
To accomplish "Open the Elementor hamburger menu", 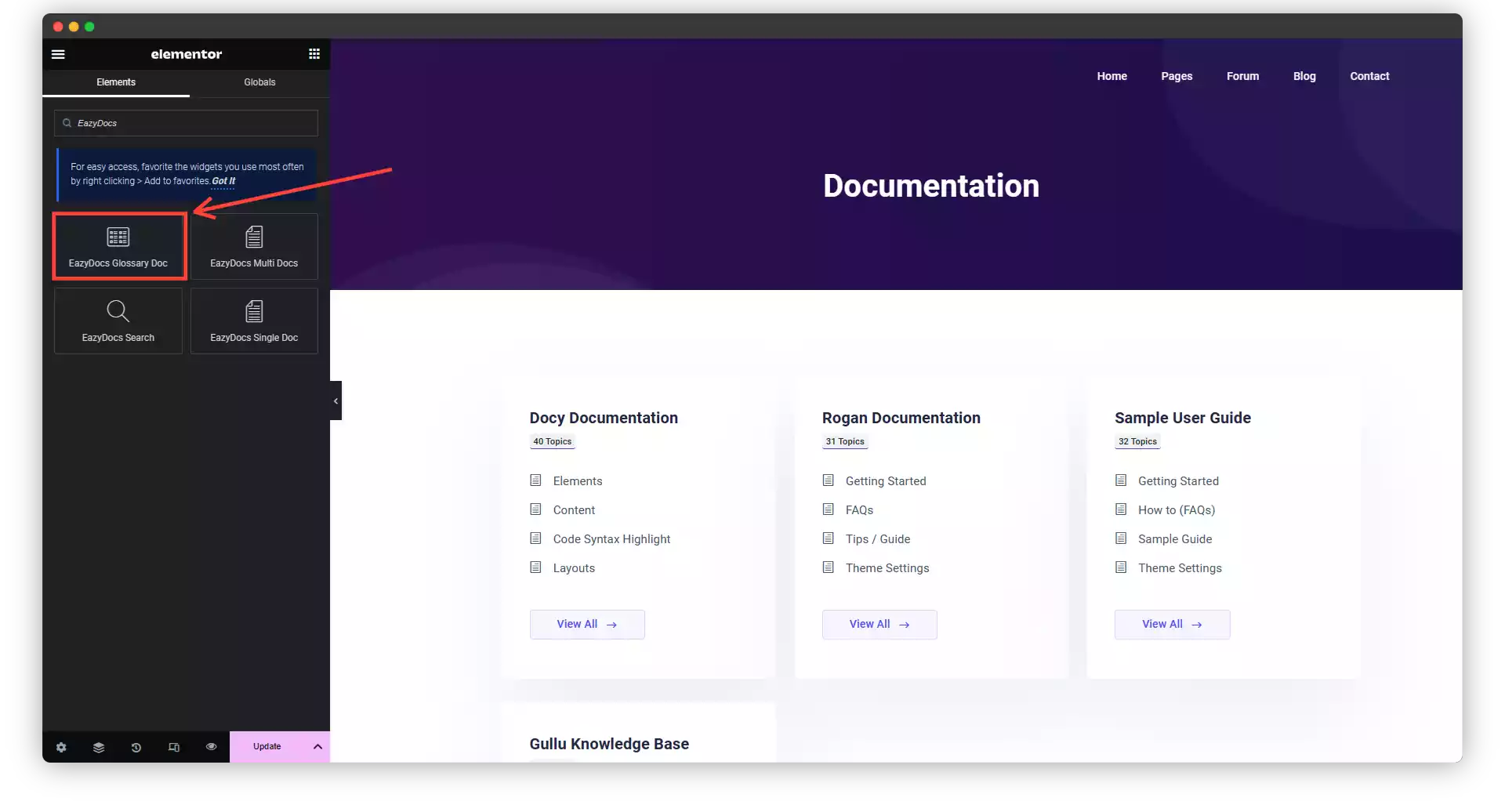I will (58, 54).
